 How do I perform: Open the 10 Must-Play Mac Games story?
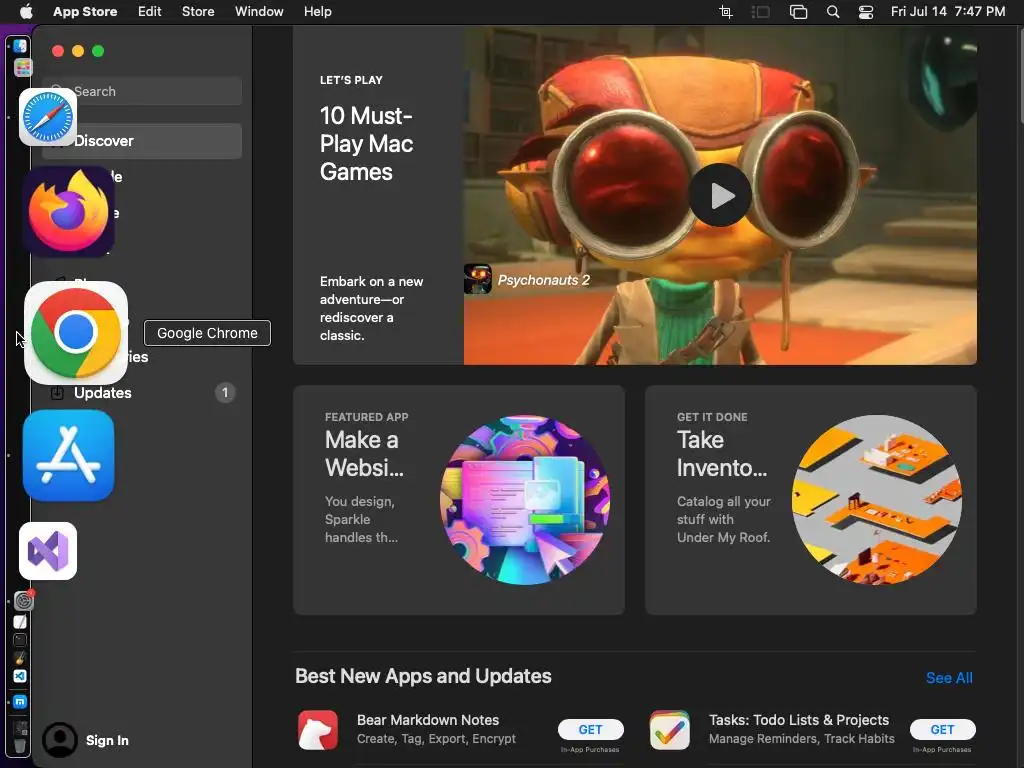click(635, 195)
